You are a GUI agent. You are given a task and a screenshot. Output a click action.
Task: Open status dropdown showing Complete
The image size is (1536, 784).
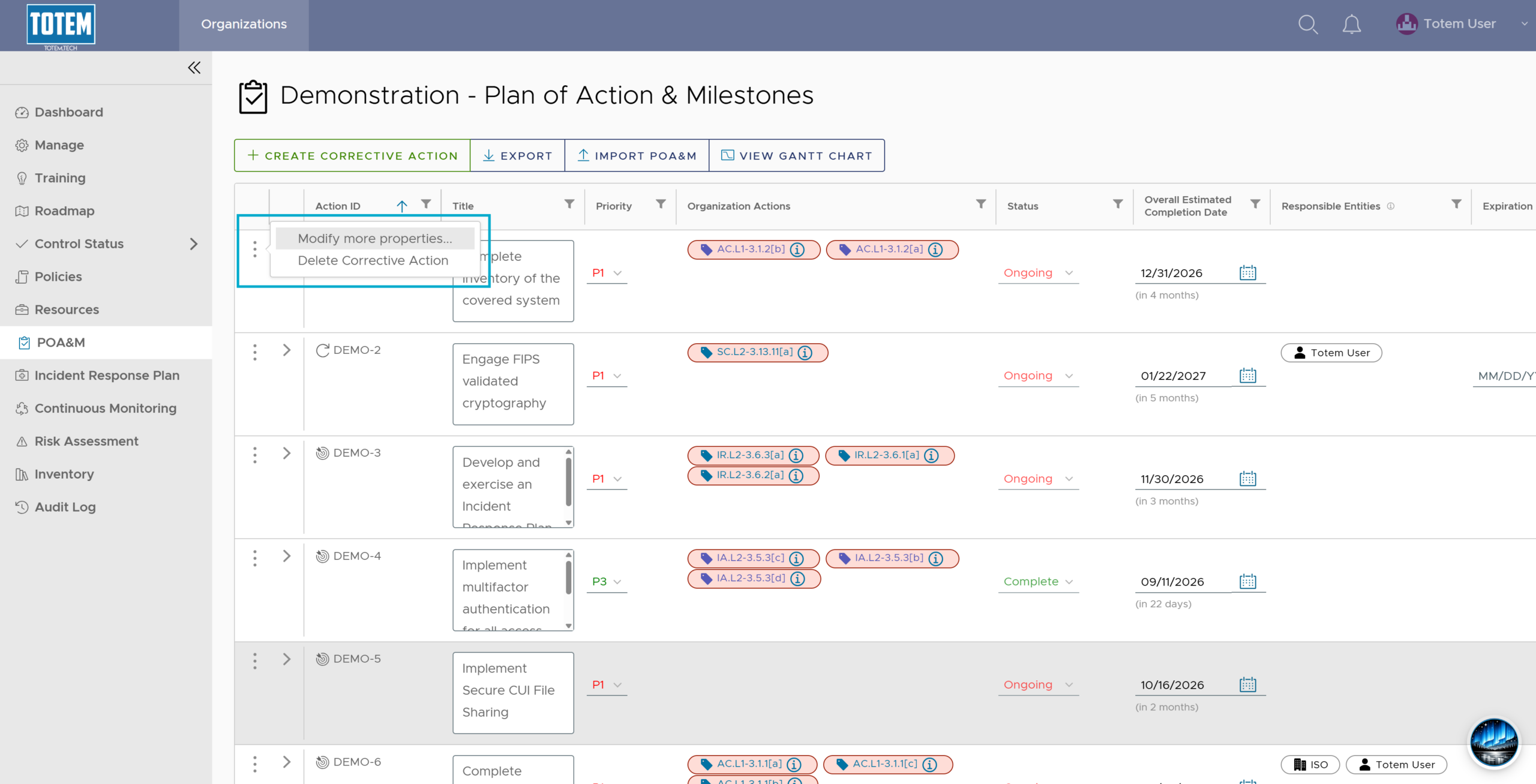pyautogui.click(x=1039, y=582)
